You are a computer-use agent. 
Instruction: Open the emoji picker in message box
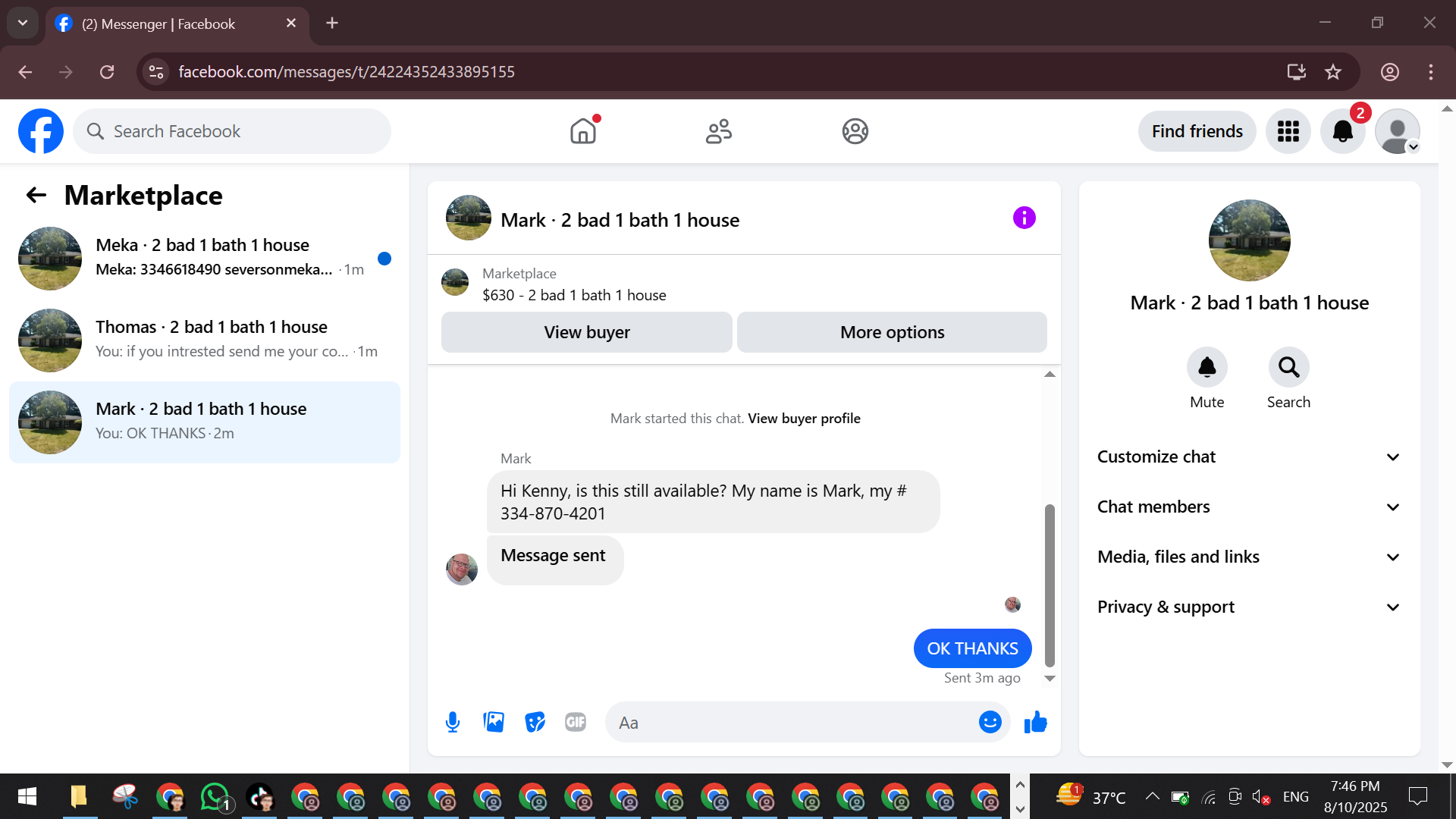(x=990, y=722)
